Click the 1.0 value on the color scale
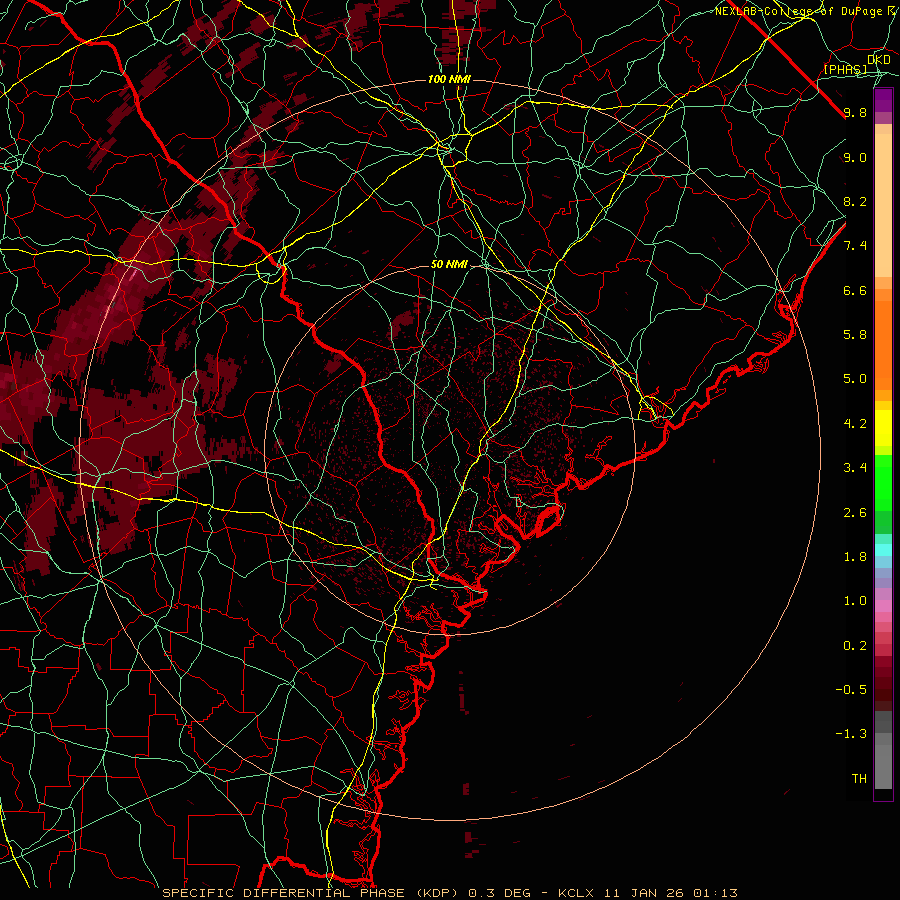This screenshot has height=900, width=900. [855, 601]
